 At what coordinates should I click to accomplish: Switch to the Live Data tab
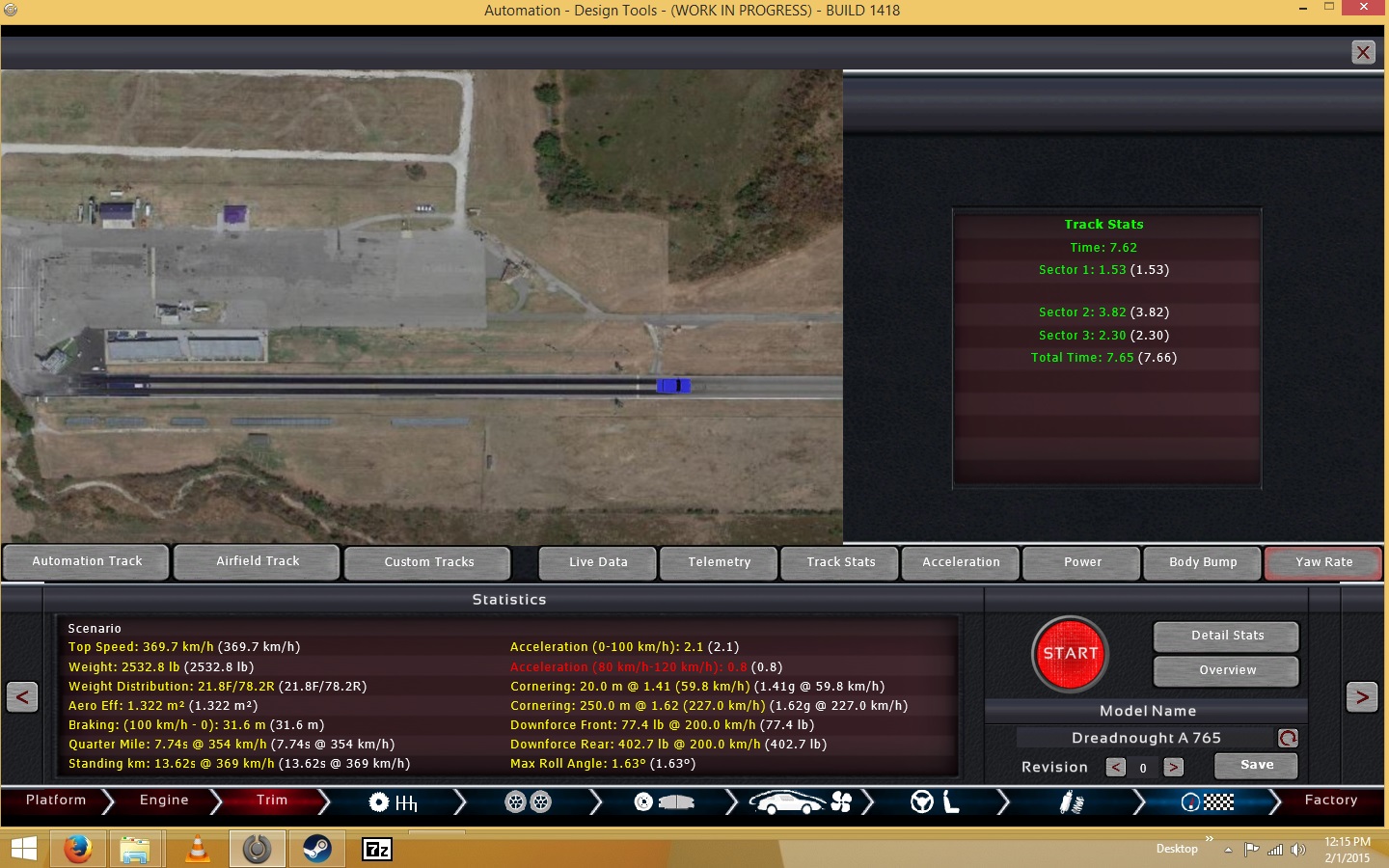tap(598, 562)
